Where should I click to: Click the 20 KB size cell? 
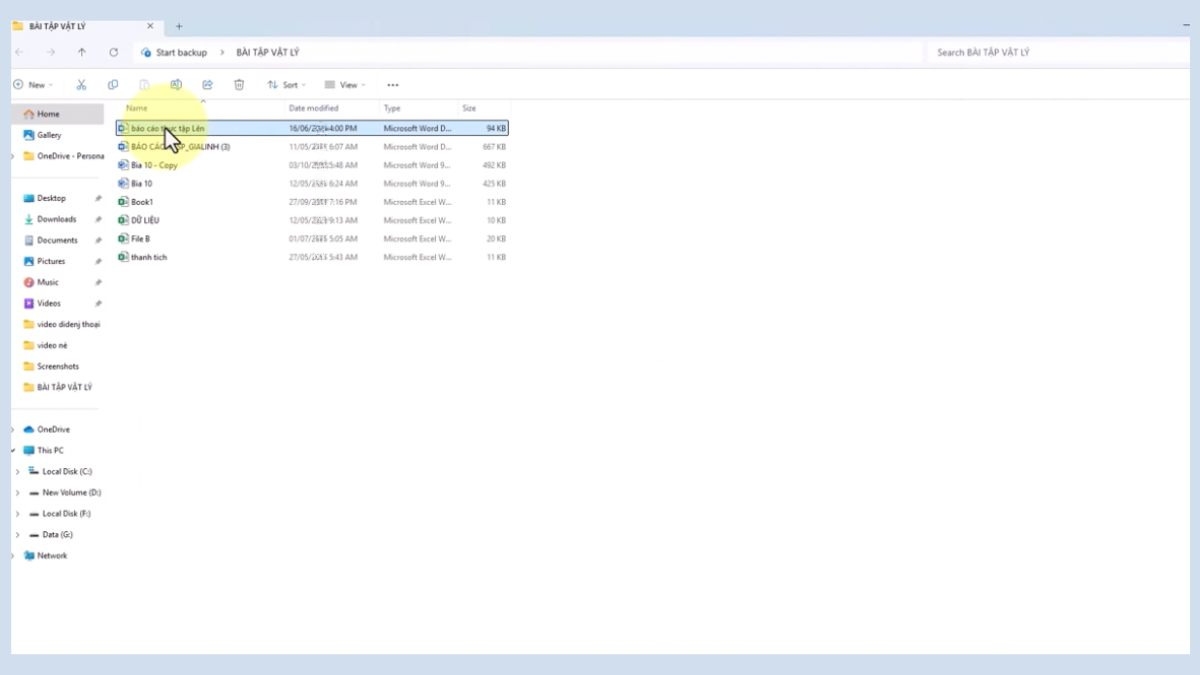(x=496, y=239)
